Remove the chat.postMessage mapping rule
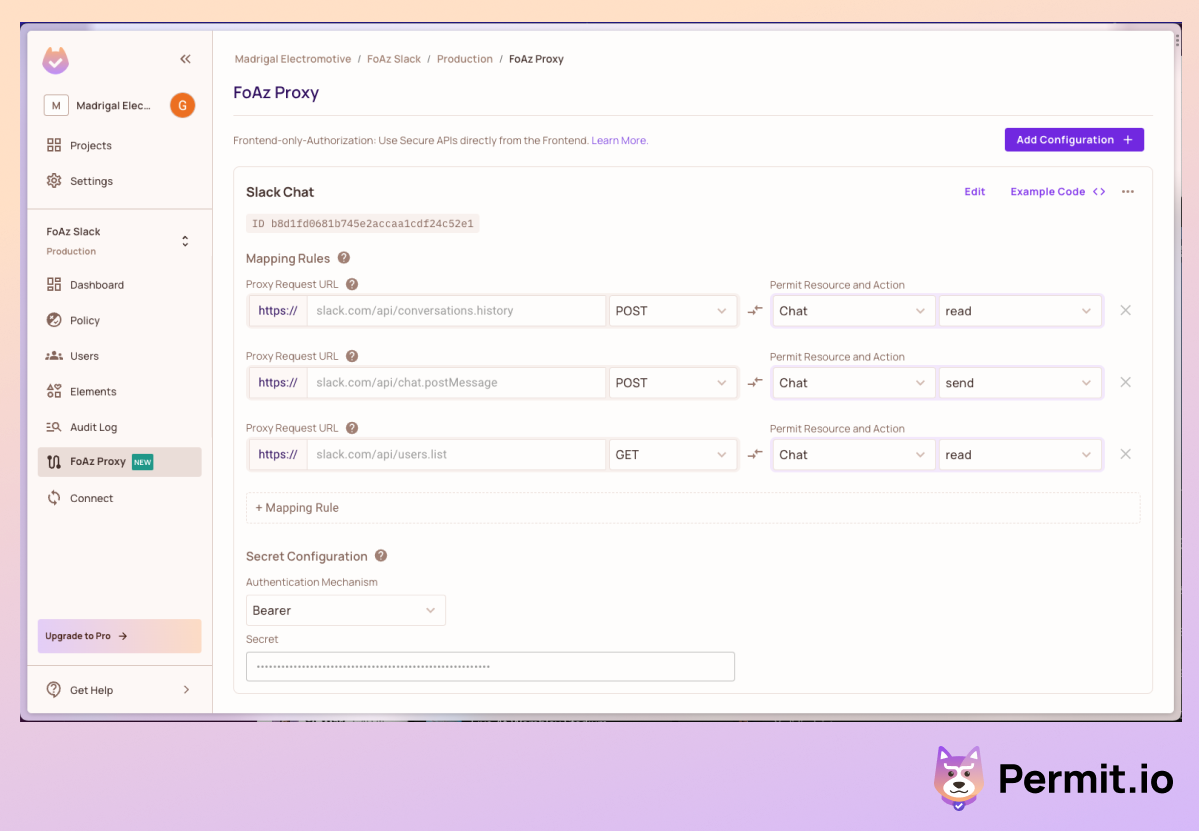Screen dimensions: 1199x831 pyautogui.click(x=1126, y=382)
